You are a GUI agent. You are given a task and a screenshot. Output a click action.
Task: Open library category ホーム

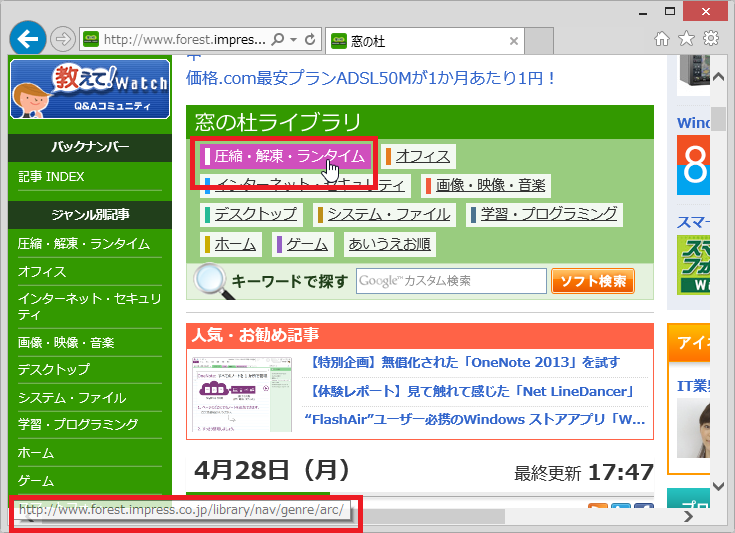coord(231,244)
